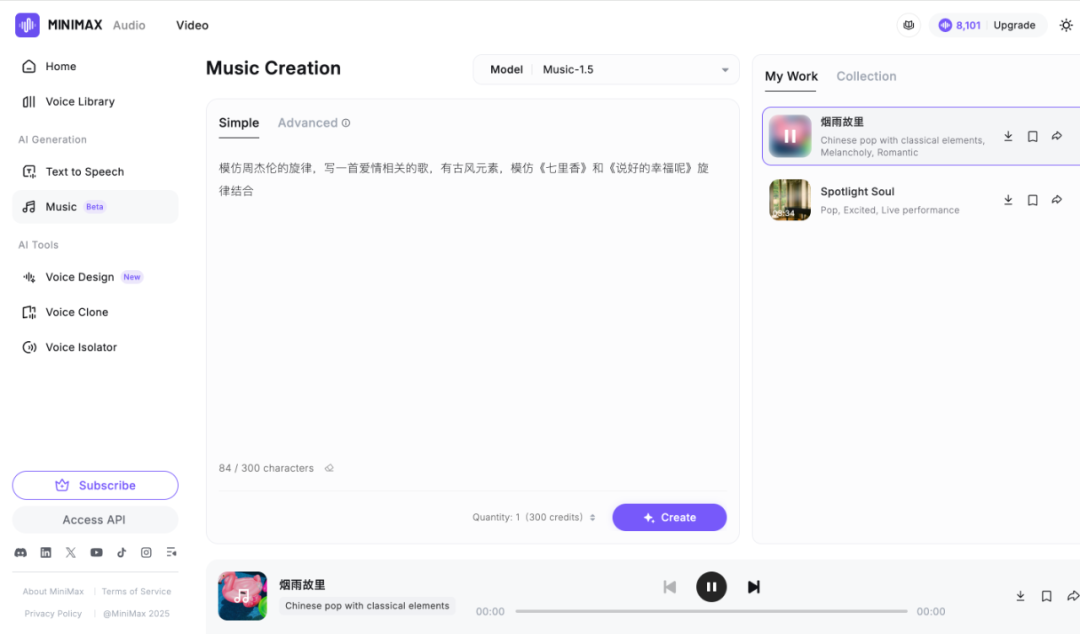This screenshot has height=634, width=1080.
Task: Download the 烟雨故里 track in My Work
Action: (x=1008, y=136)
